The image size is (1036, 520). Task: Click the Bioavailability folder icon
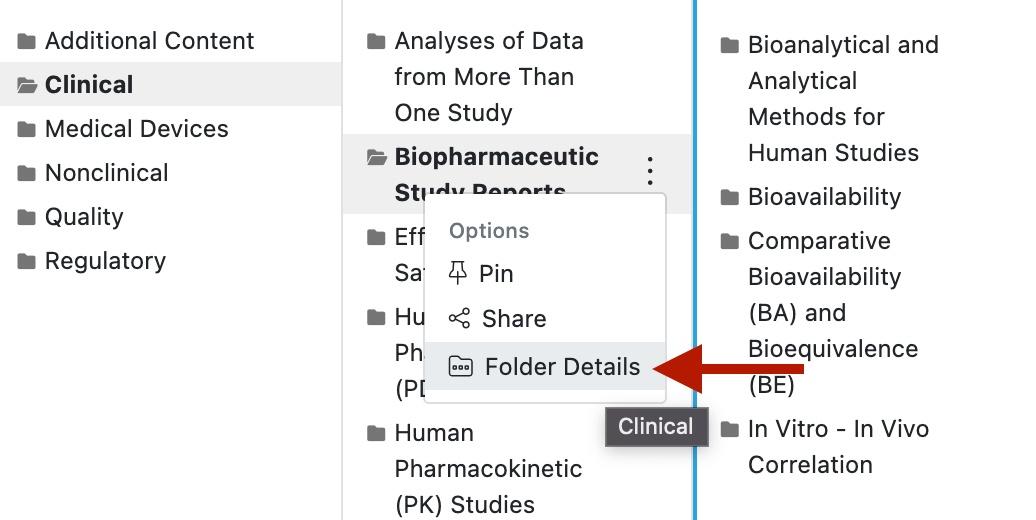[x=730, y=197]
